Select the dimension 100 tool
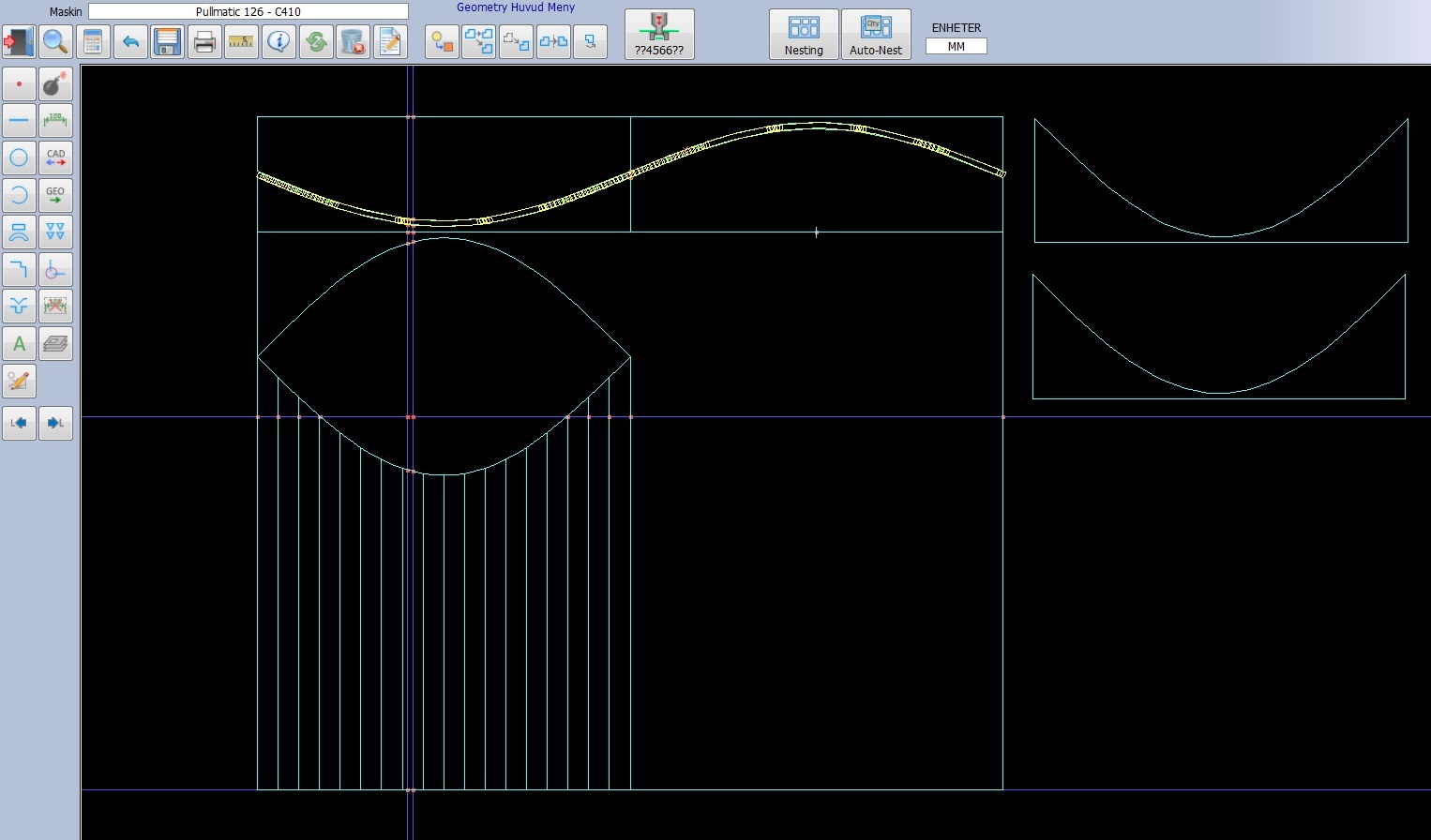The height and width of the screenshot is (840, 1431). pyautogui.click(x=55, y=121)
